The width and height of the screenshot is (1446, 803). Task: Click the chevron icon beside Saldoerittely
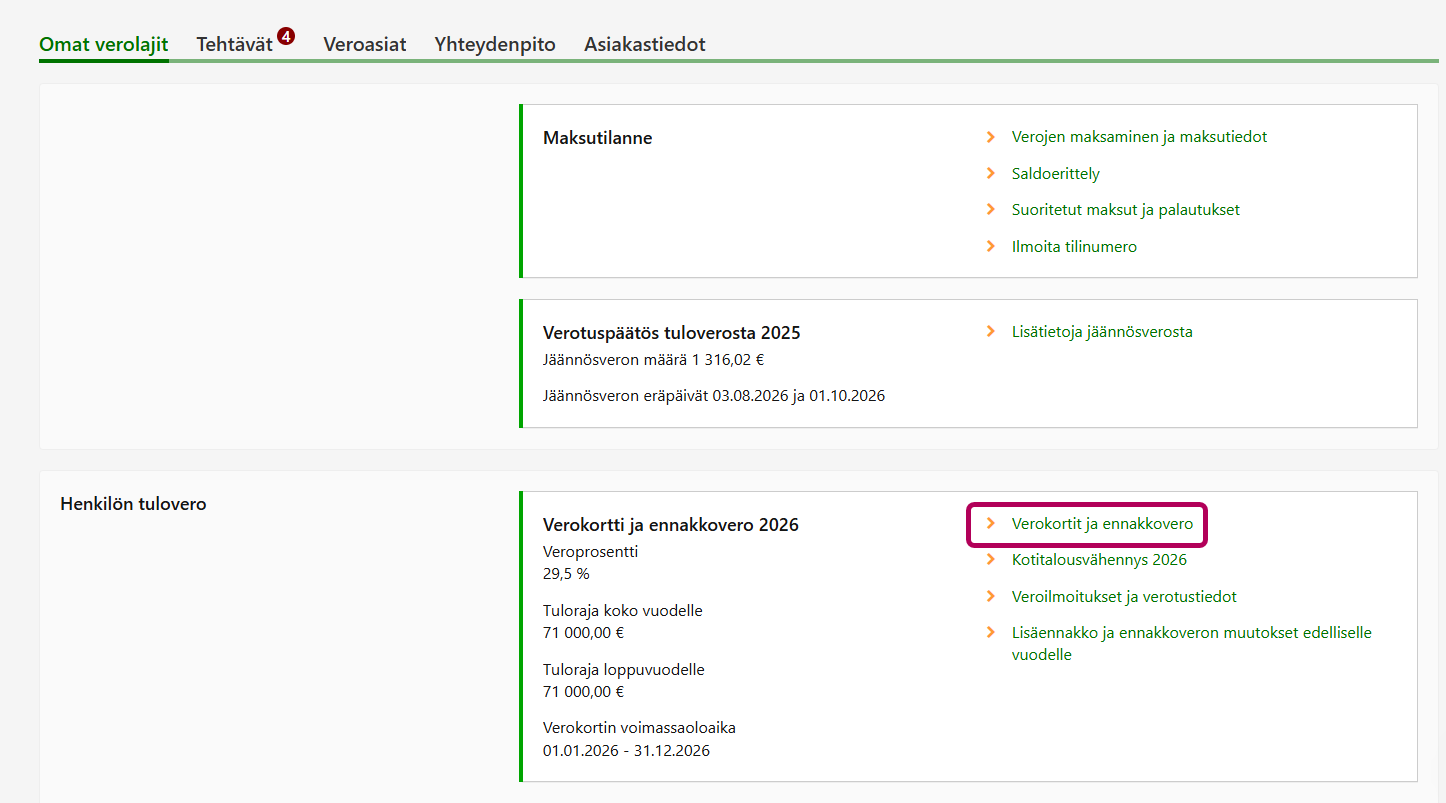(991, 174)
